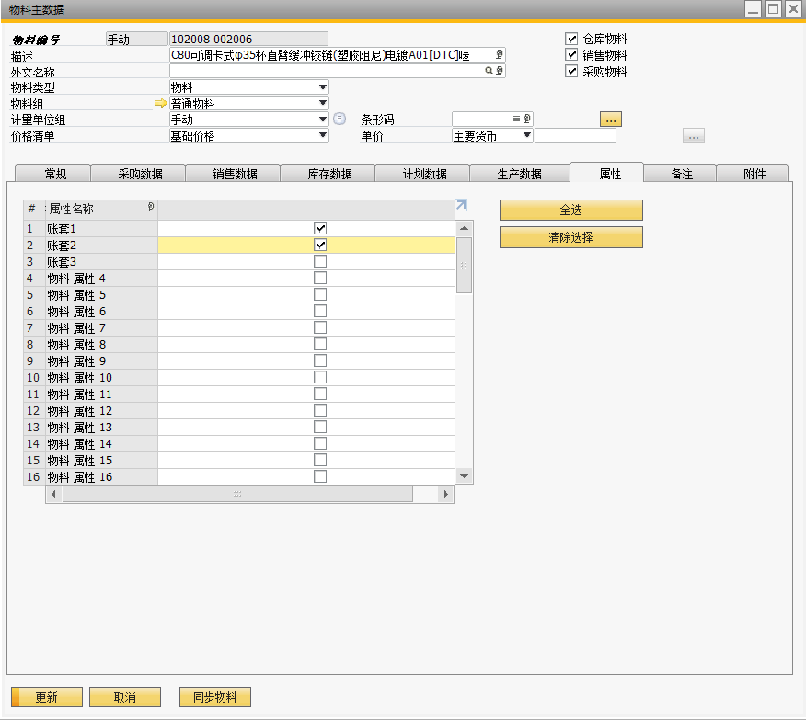Viewport: 806px width, 720px height.
Task: Click the round icon next to 计量单位组
Action: coord(339,119)
